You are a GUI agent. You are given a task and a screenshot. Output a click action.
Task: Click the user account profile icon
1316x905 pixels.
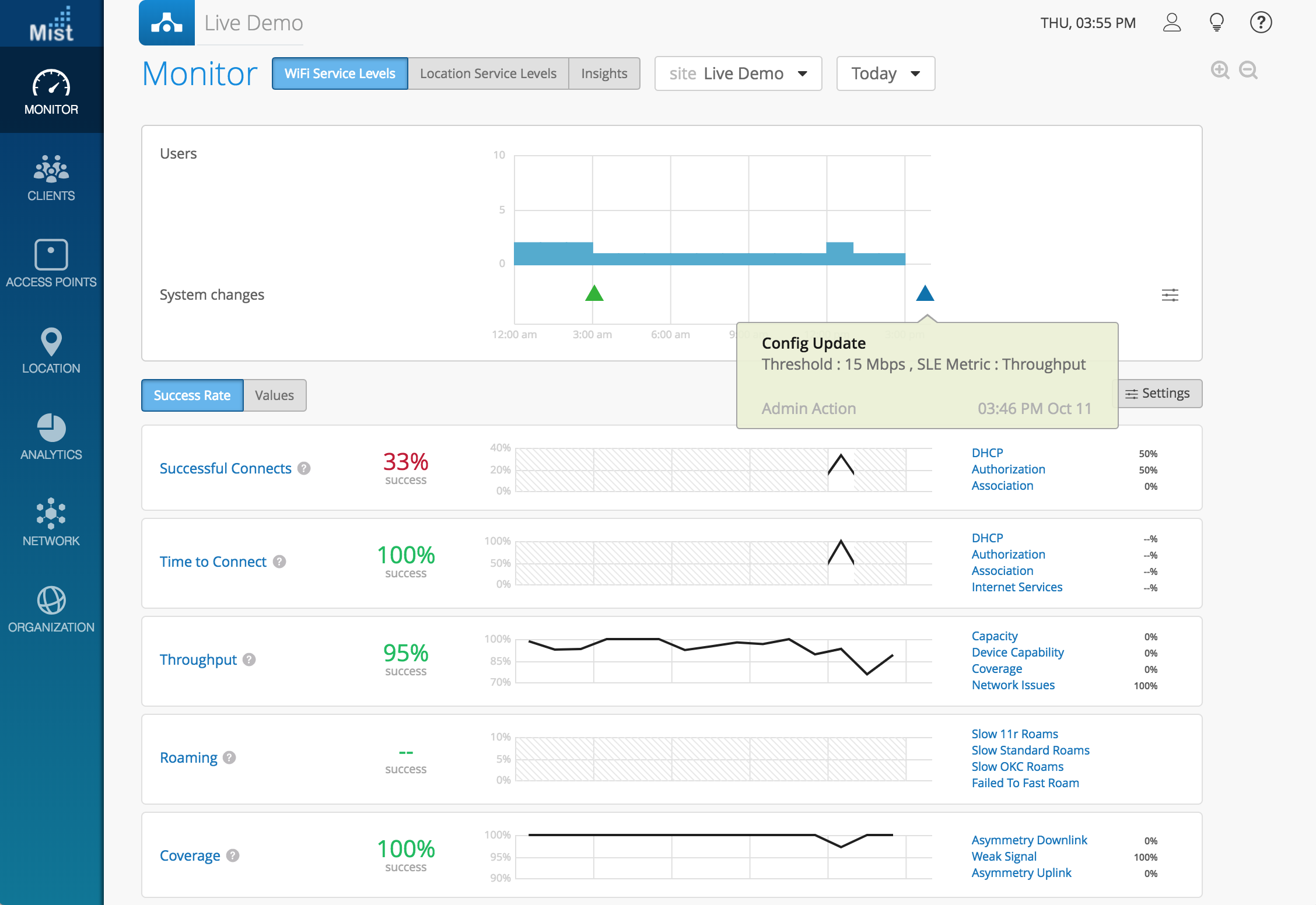coord(1171,23)
